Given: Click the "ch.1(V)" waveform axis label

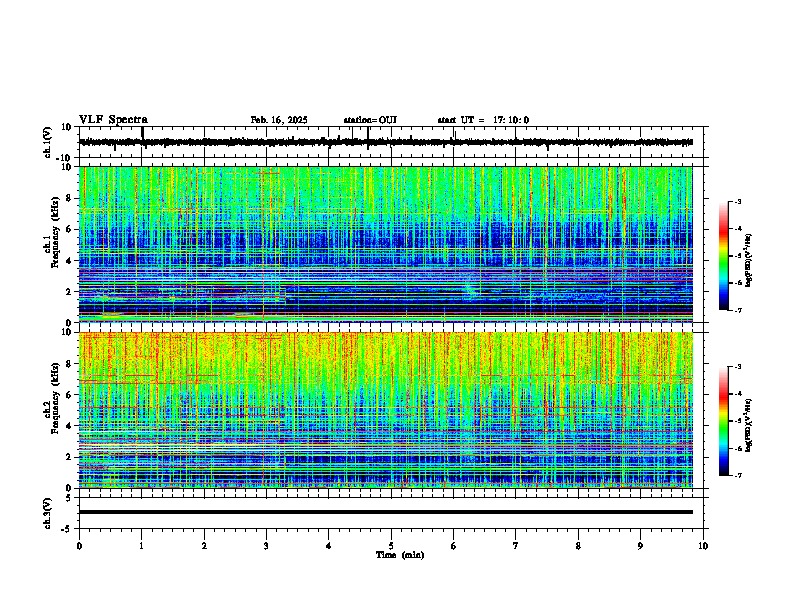Looking at the screenshot, I should point(48,142).
